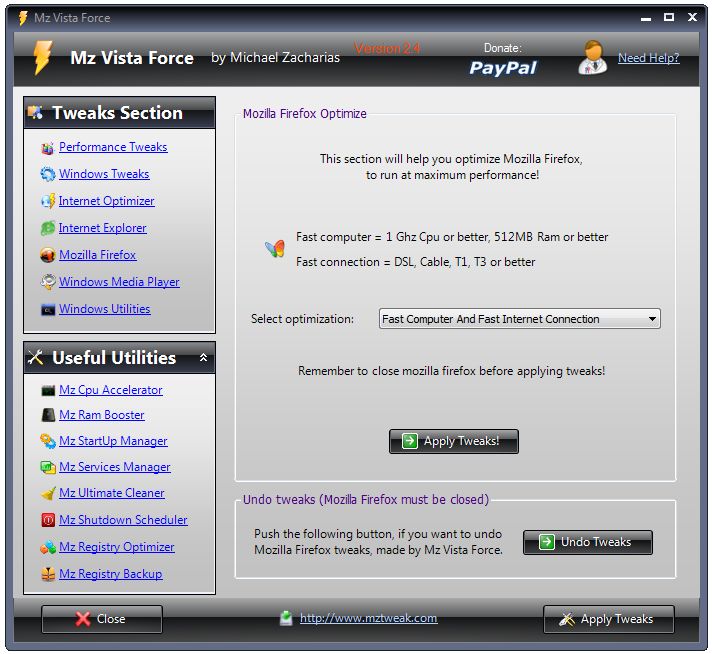Open Performance Tweaks section
This screenshot has width=712, height=654.
click(x=113, y=147)
